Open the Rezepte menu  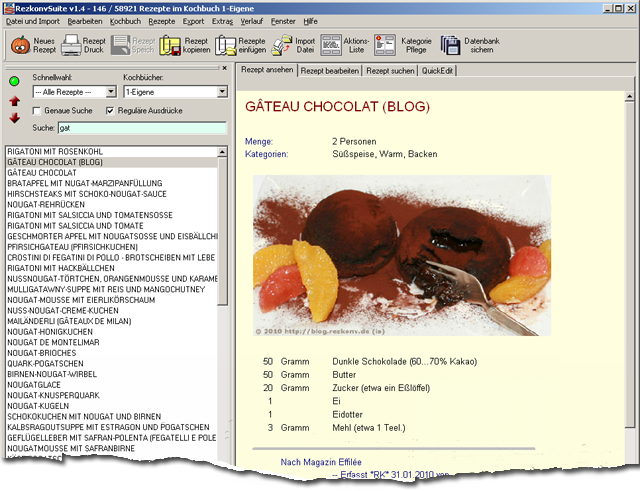coord(162,21)
